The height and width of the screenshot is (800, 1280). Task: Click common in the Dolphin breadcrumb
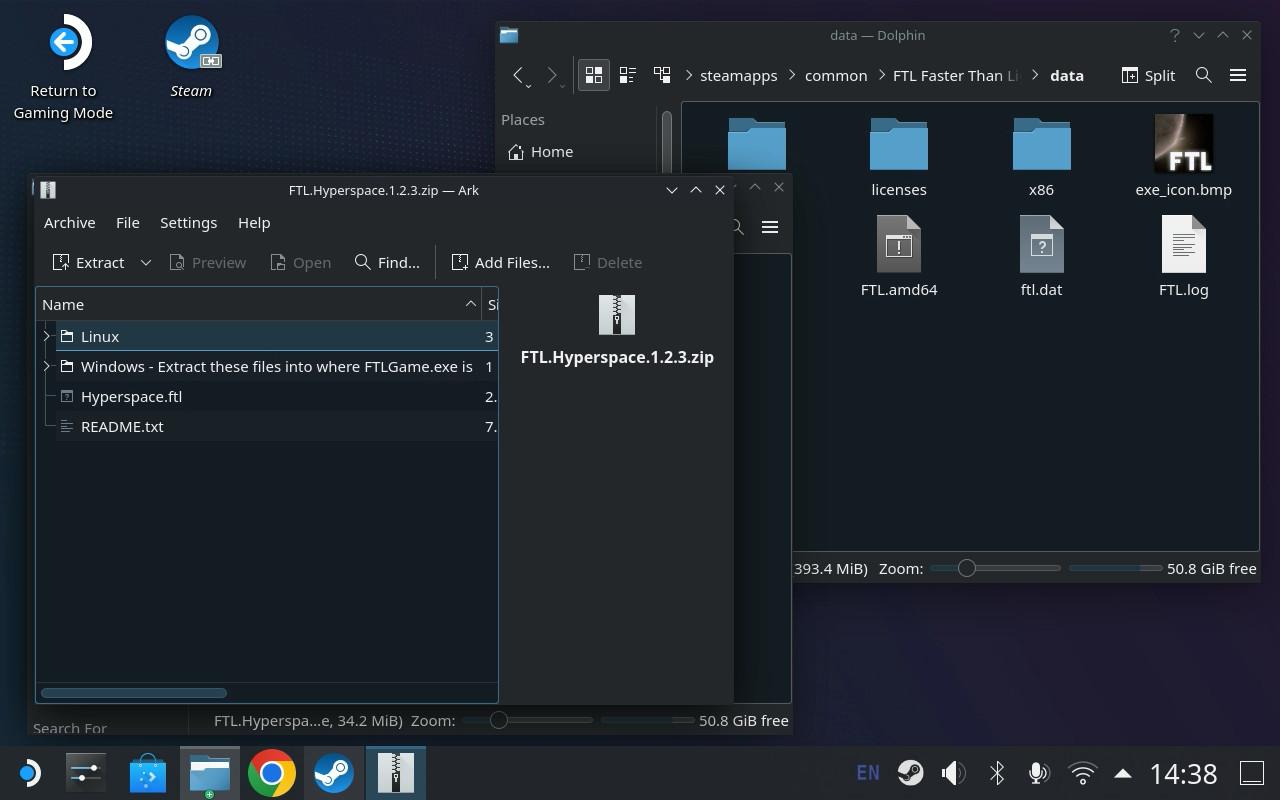click(x=836, y=75)
